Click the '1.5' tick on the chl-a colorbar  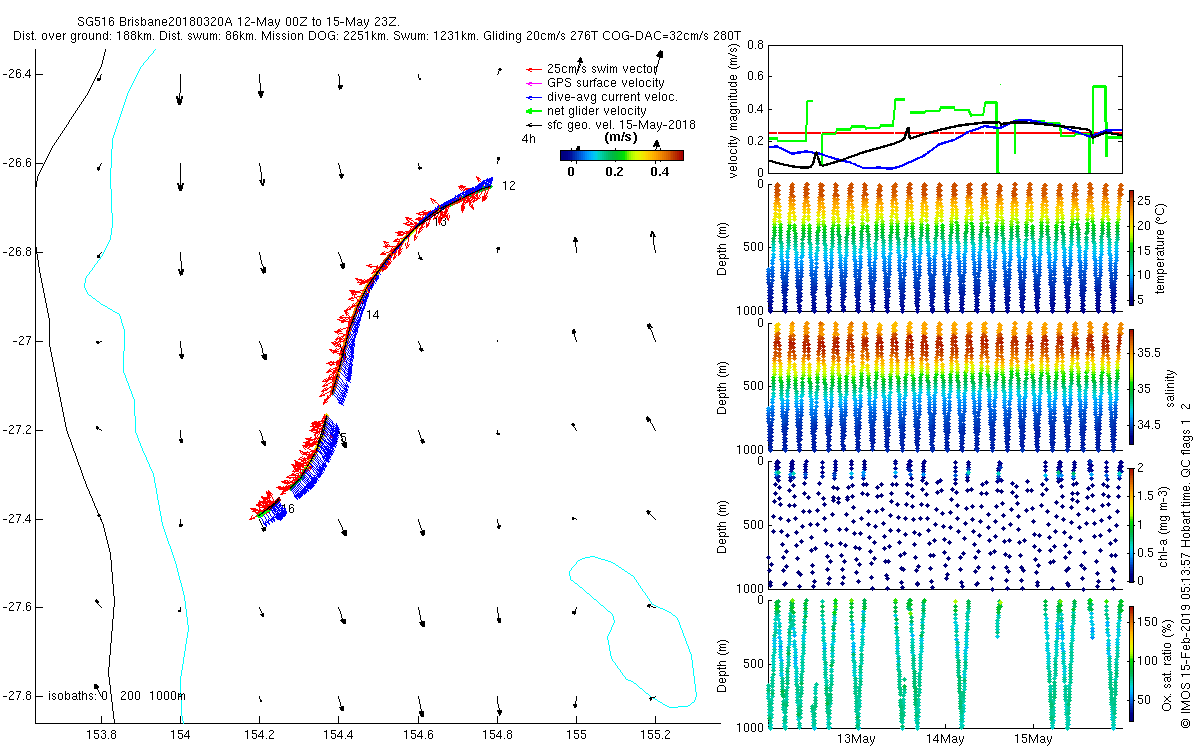(1144, 495)
